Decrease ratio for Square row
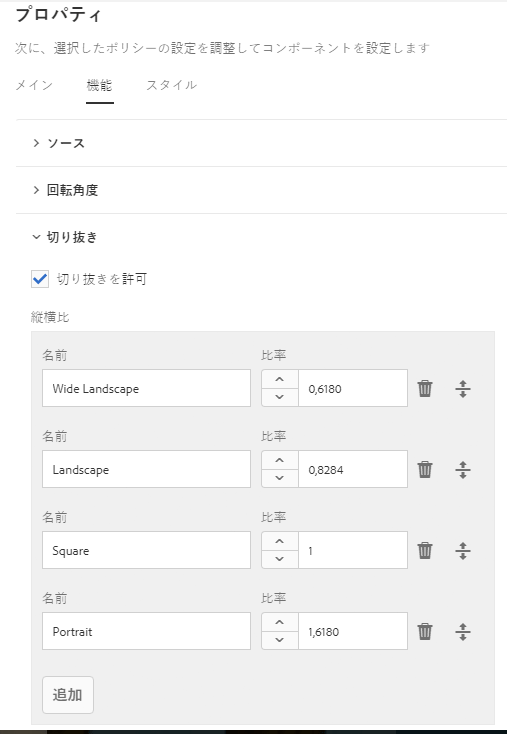 pos(279,559)
